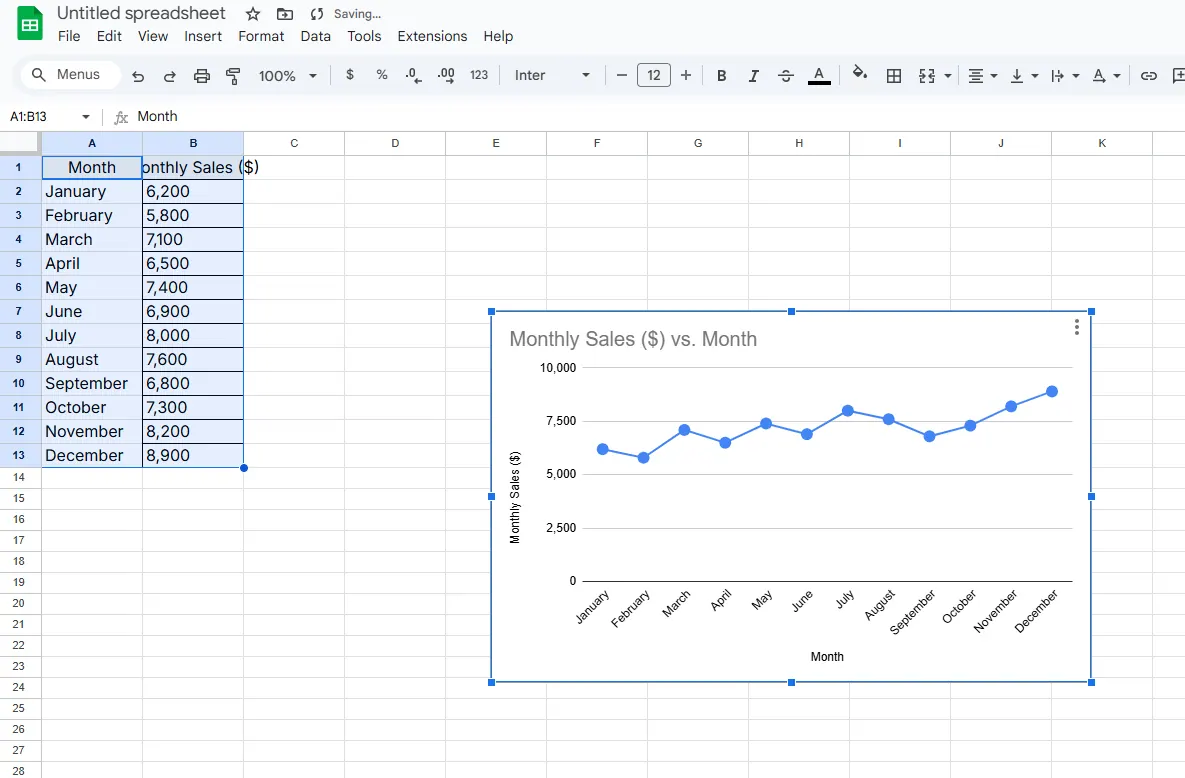Toggle bold formatting
Image resolution: width=1185 pixels, height=778 pixels.
(721, 76)
